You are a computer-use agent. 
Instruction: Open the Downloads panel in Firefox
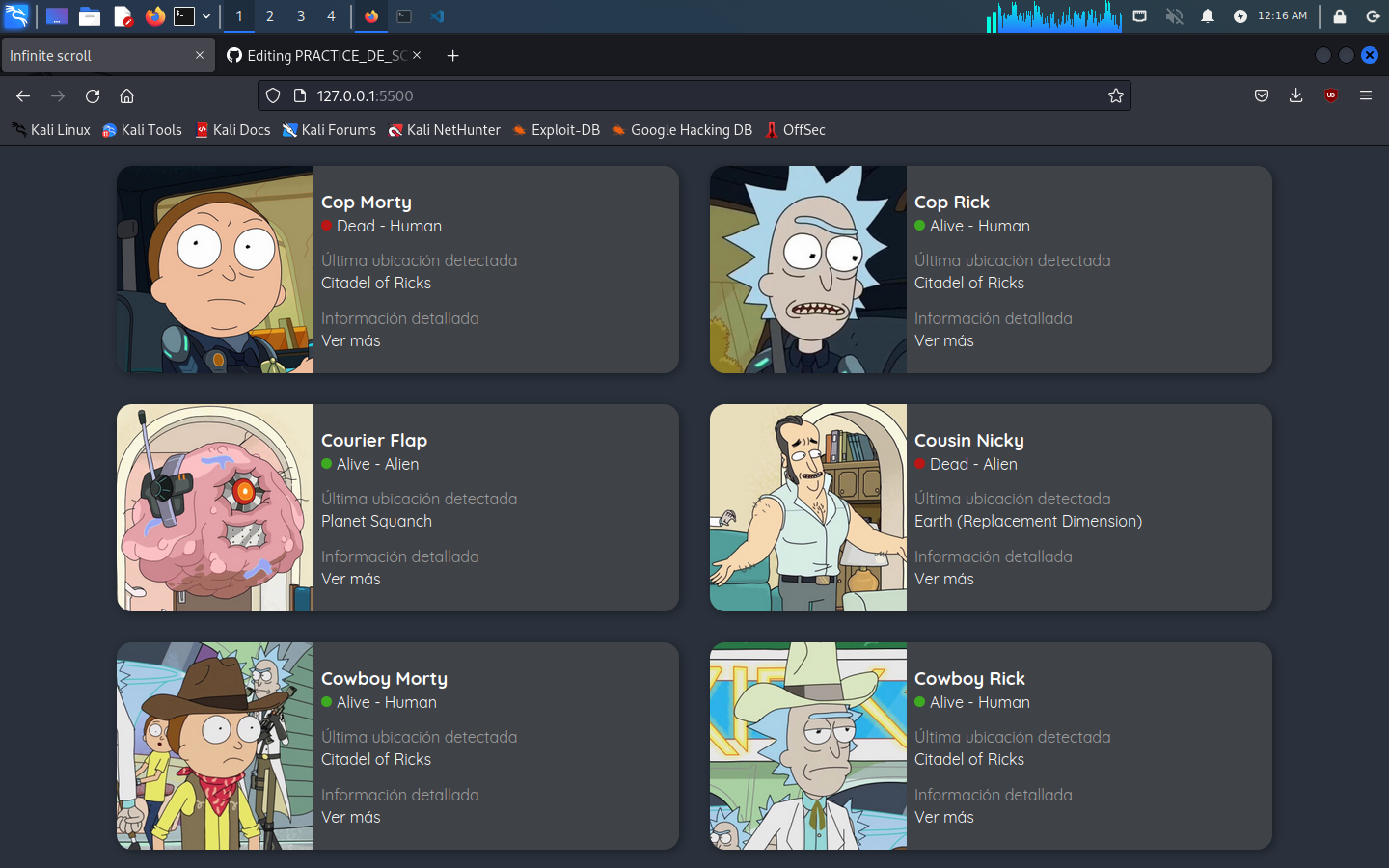1295,95
